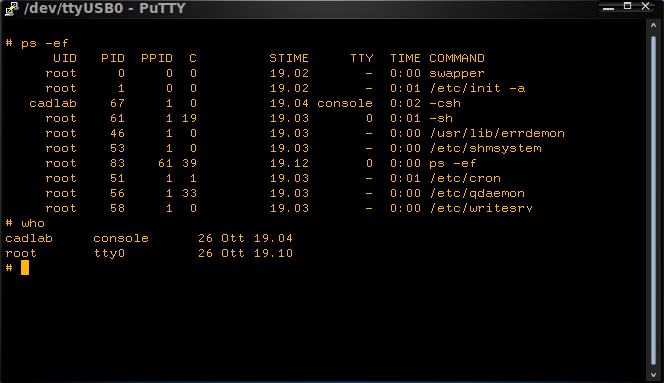Viewport: 664px width, 383px height.
Task: Click the 'who' command line
Action: (33, 223)
